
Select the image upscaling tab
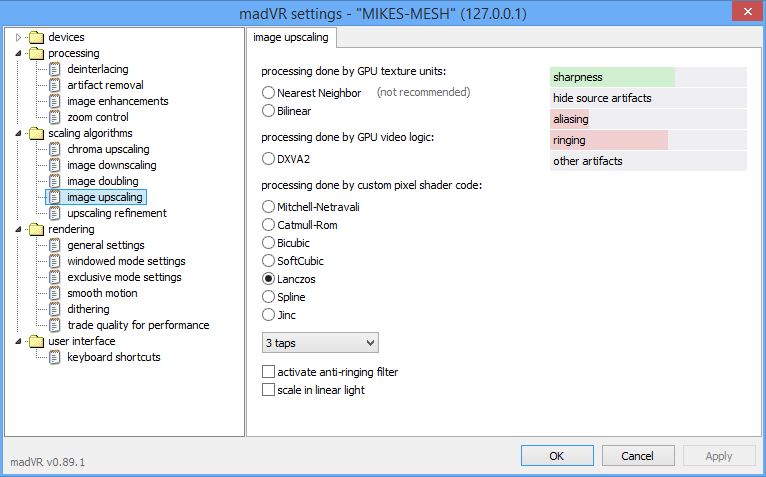coord(291,38)
